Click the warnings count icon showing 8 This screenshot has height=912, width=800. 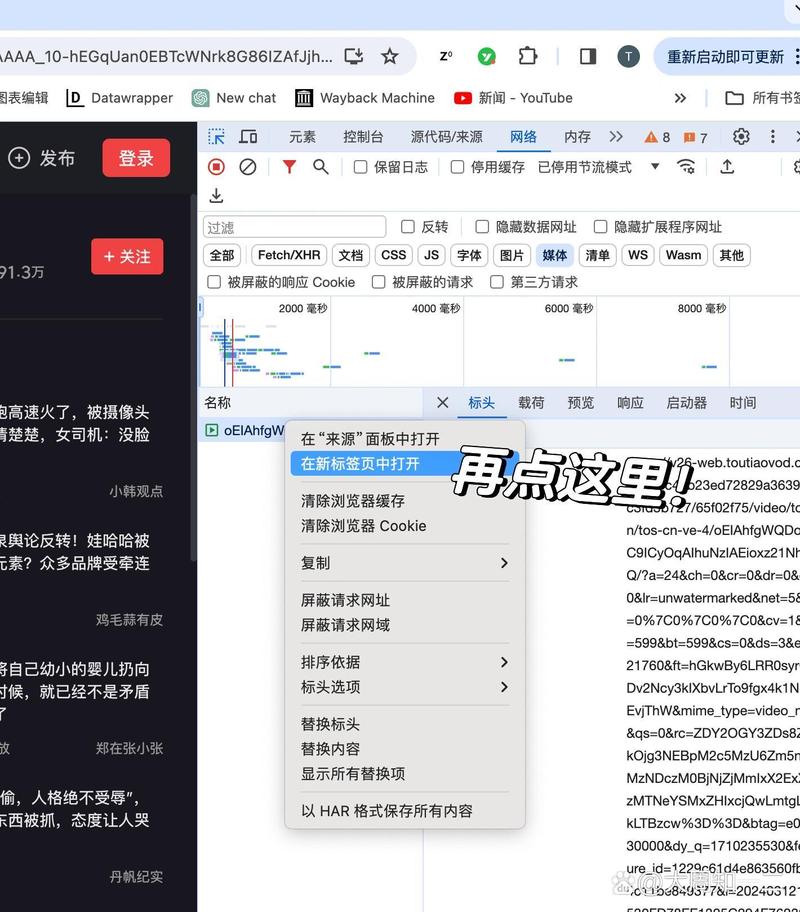(657, 137)
